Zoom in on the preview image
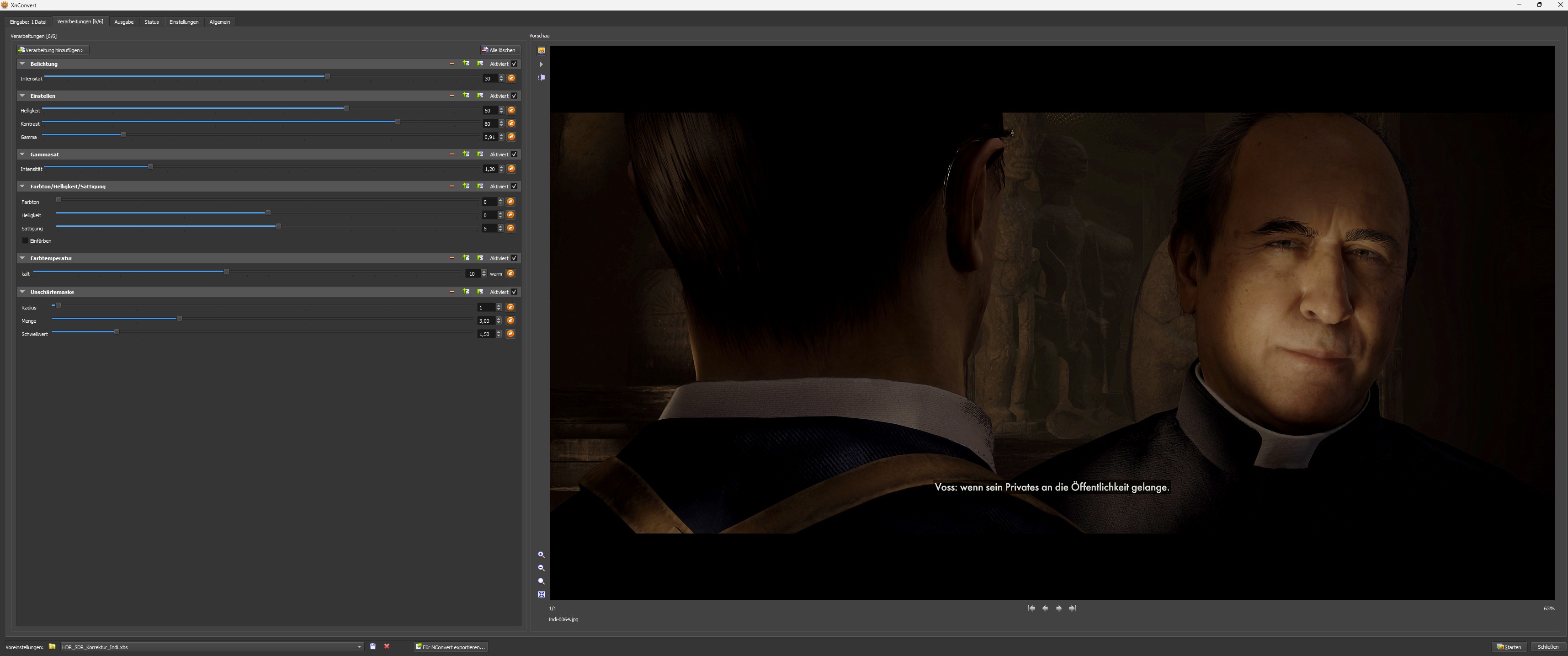The height and width of the screenshot is (656, 1568). pyautogui.click(x=541, y=555)
